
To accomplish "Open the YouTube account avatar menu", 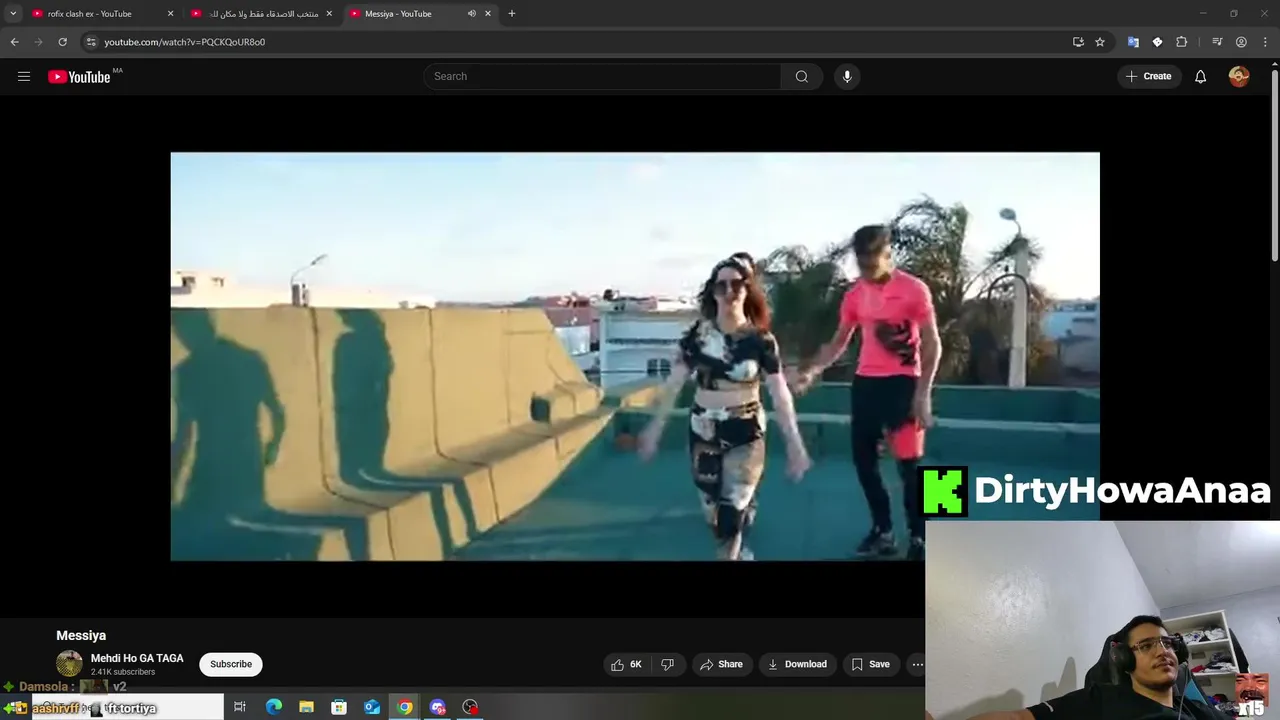I will click(x=1239, y=76).
